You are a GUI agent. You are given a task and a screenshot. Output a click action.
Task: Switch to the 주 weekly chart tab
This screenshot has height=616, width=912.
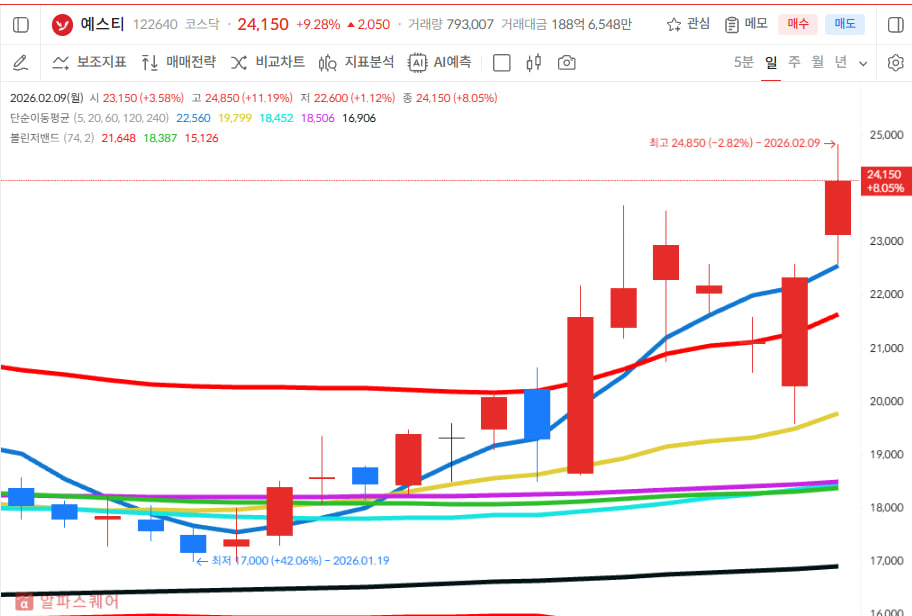(794, 62)
